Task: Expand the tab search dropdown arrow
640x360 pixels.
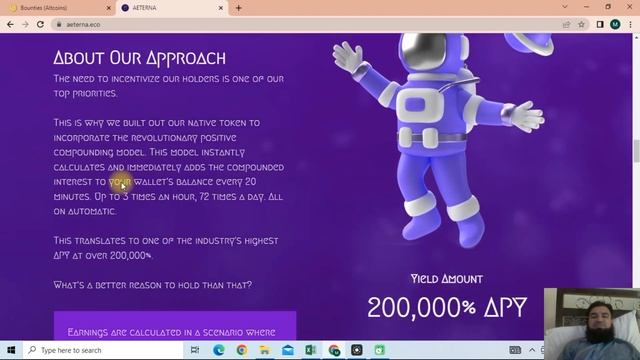Action: (x=565, y=7)
